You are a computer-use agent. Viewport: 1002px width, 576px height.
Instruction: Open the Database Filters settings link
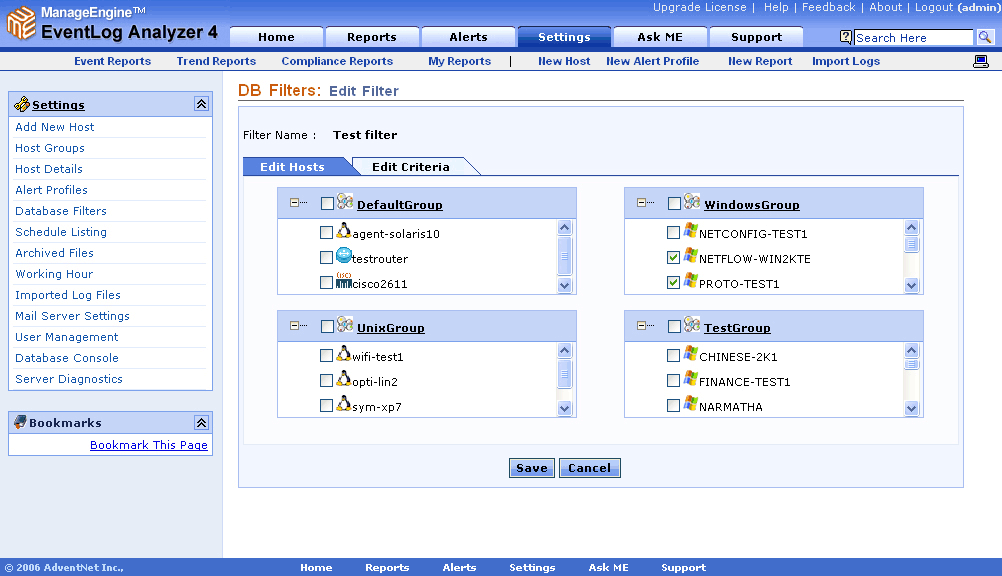click(61, 211)
